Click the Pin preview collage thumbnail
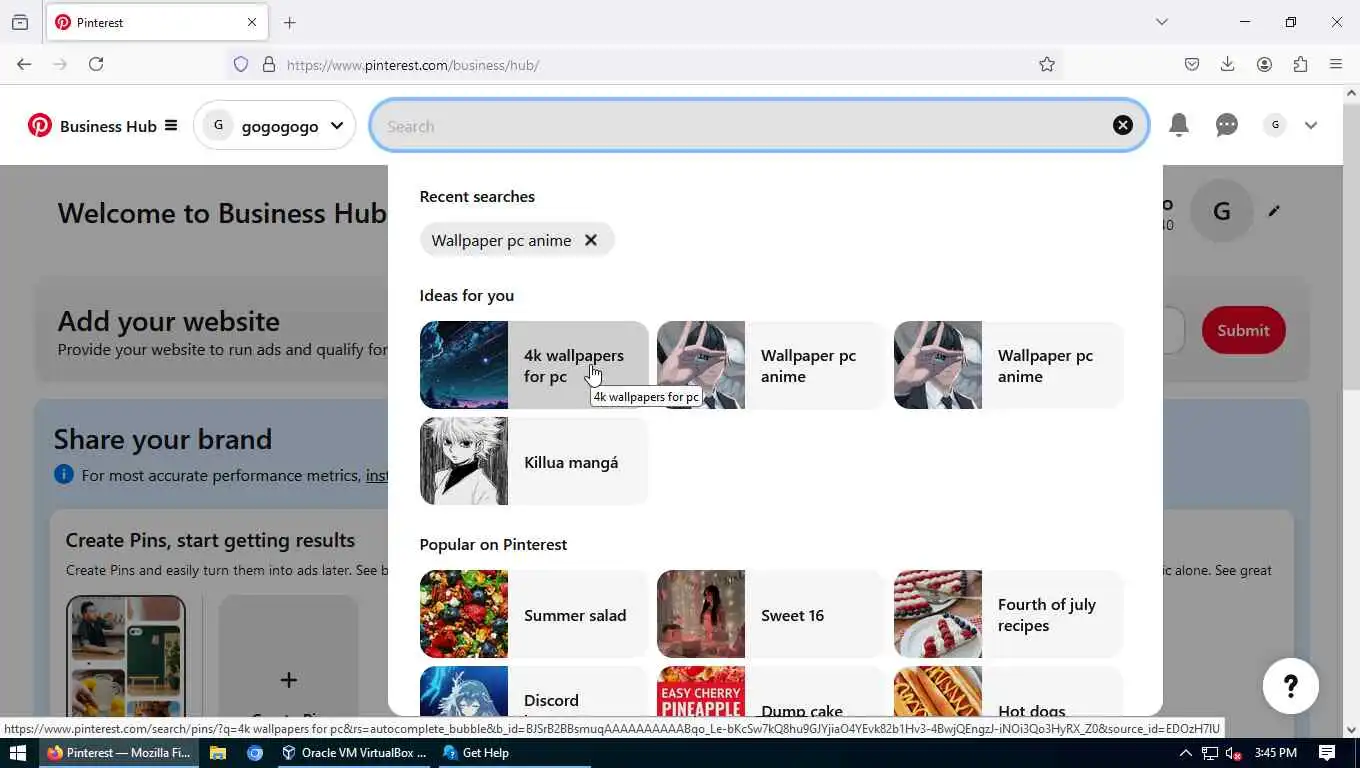This screenshot has width=1360, height=768. point(126,657)
